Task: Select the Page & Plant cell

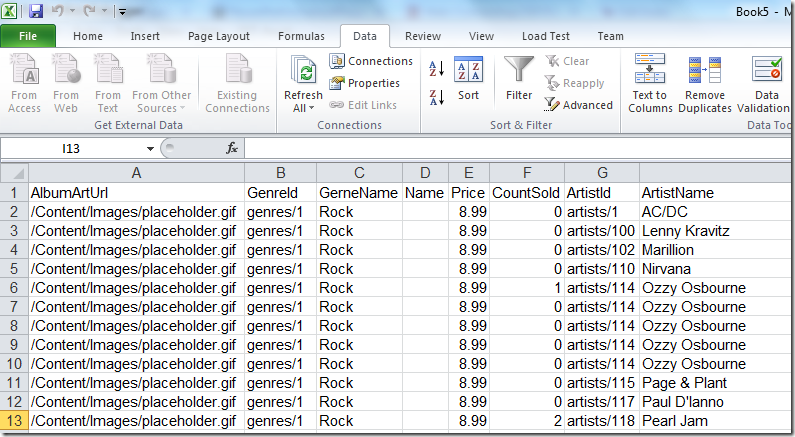Action: pyautogui.click(x=715, y=383)
